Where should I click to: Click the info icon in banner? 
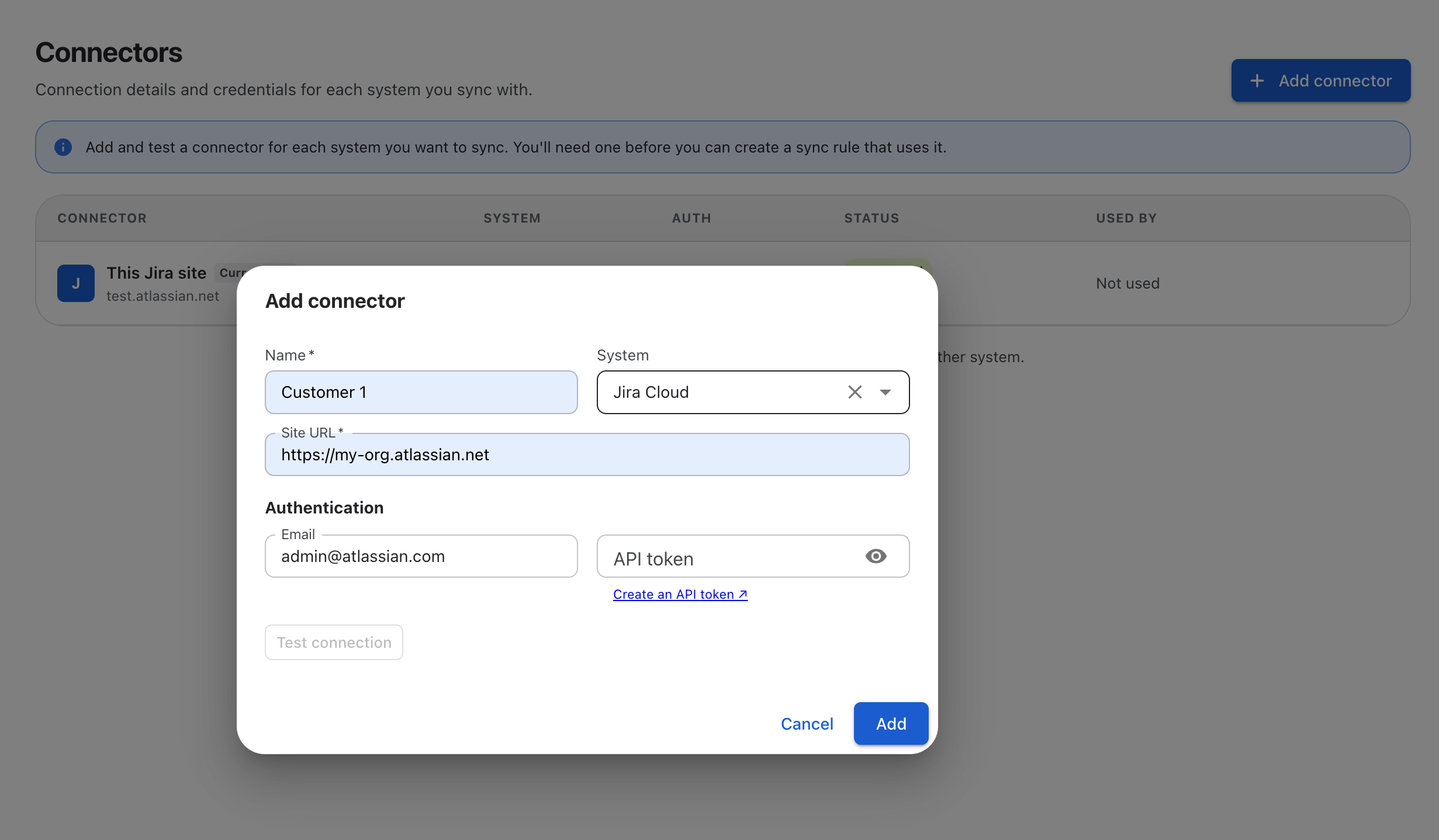point(63,147)
